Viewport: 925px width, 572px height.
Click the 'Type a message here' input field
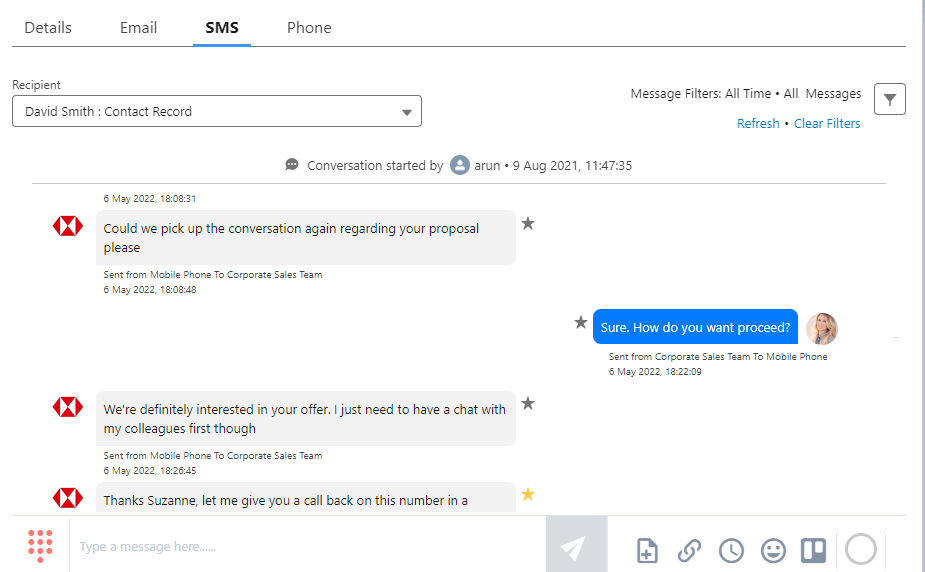(308, 547)
